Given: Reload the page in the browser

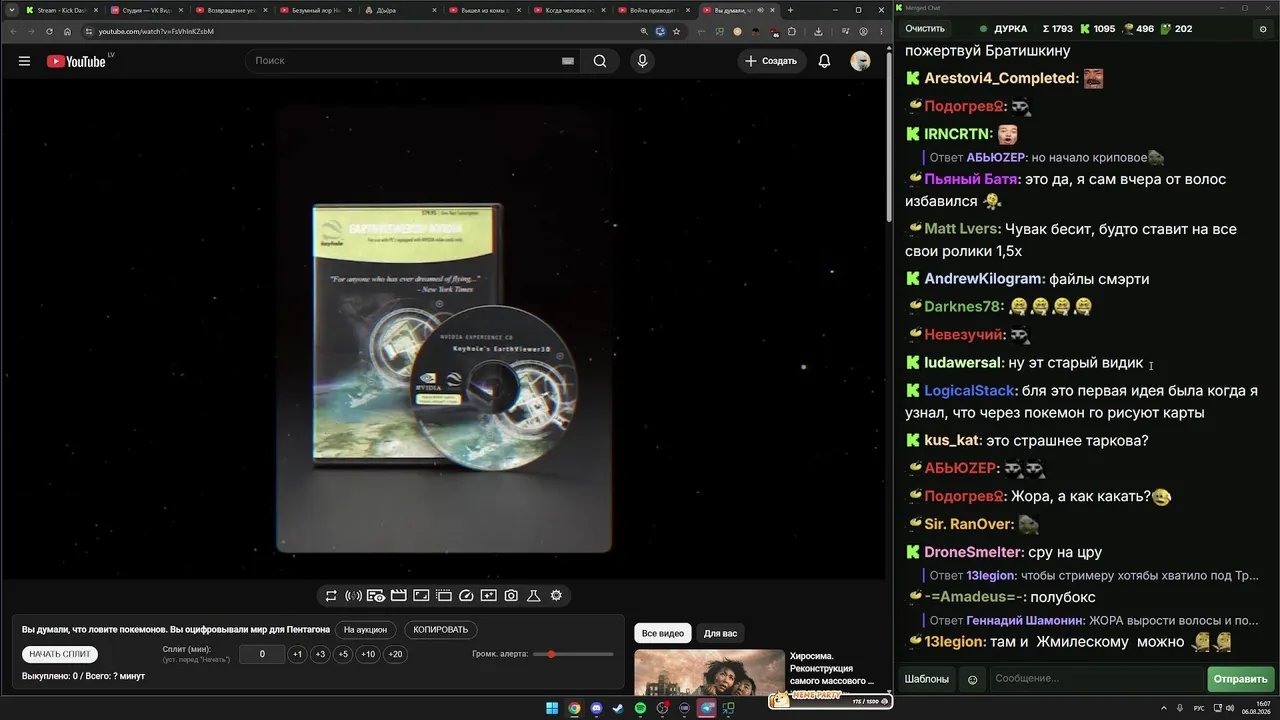Looking at the screenshot, I should [x=49, y=31].
